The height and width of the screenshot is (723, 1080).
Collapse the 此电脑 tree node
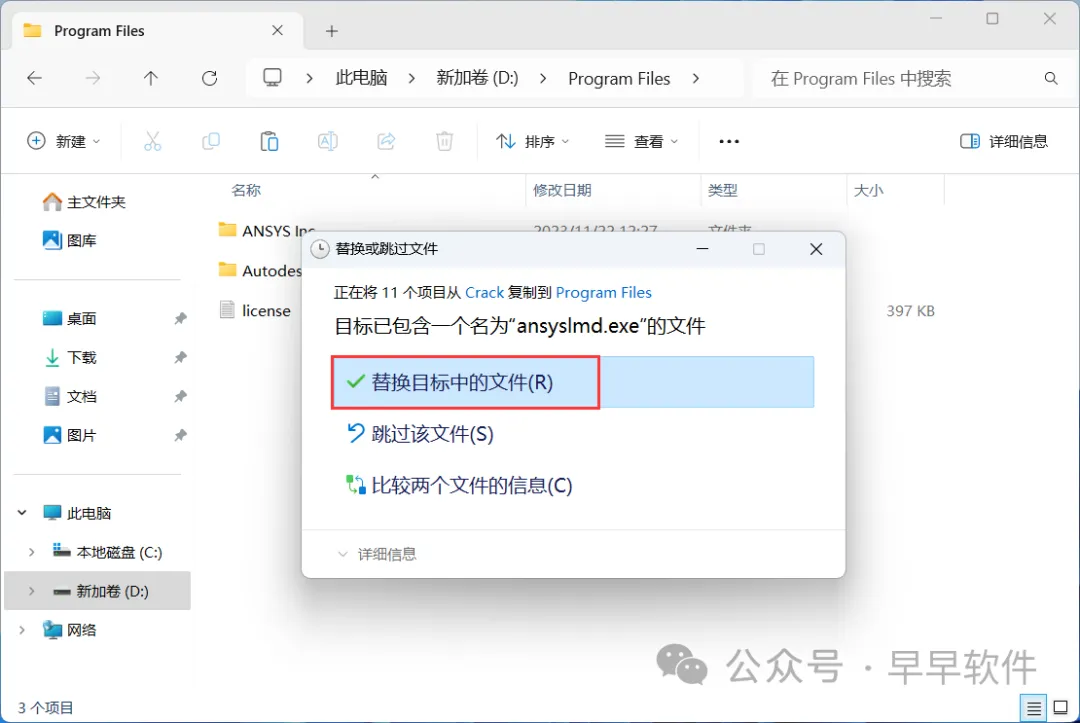click(x=22, y=513)
